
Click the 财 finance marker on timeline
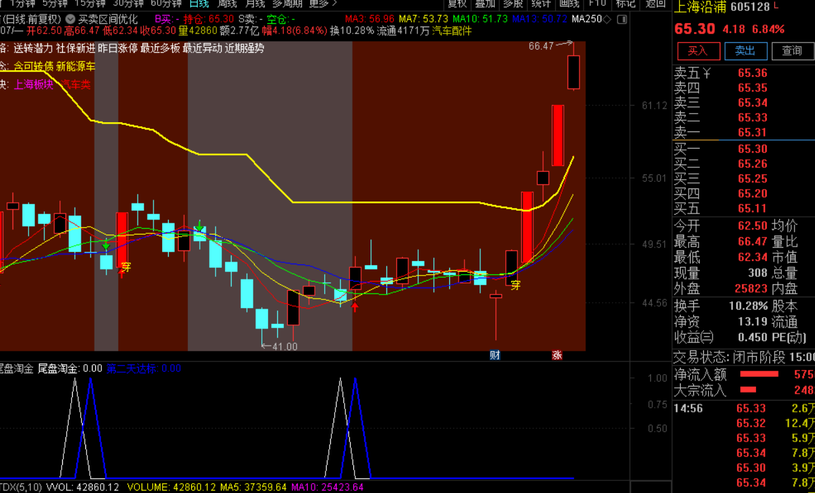[494, 355]
